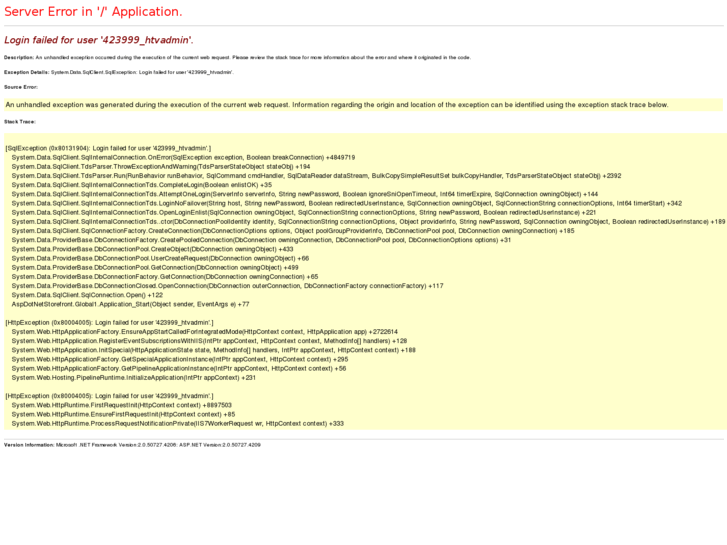Click the 'CreatePooledConnection' stack line
Viewport: 727px width, 545px height.
click(x=261, y=240)
